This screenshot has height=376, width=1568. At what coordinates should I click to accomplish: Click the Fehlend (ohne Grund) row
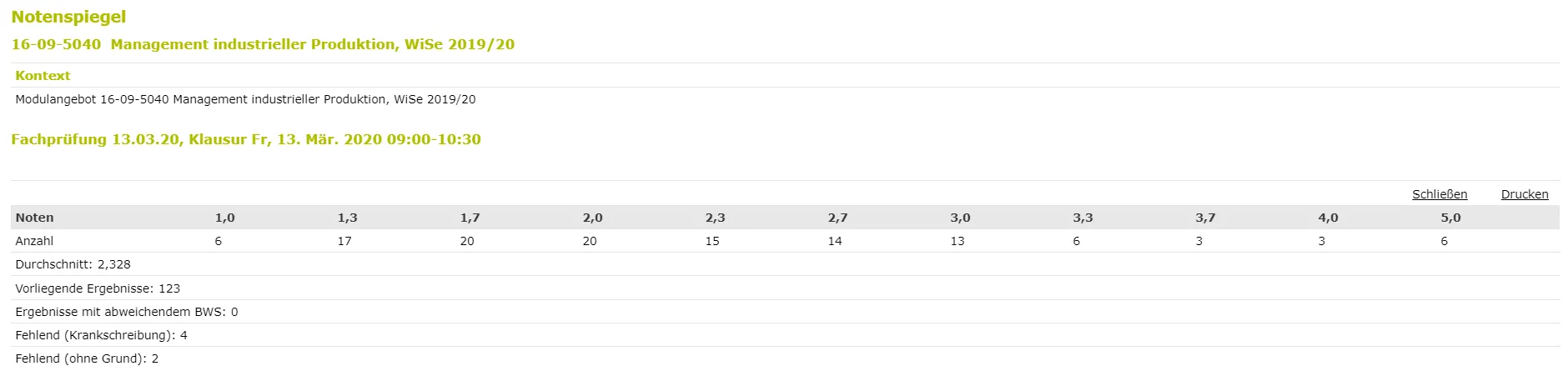click(785, 358)
